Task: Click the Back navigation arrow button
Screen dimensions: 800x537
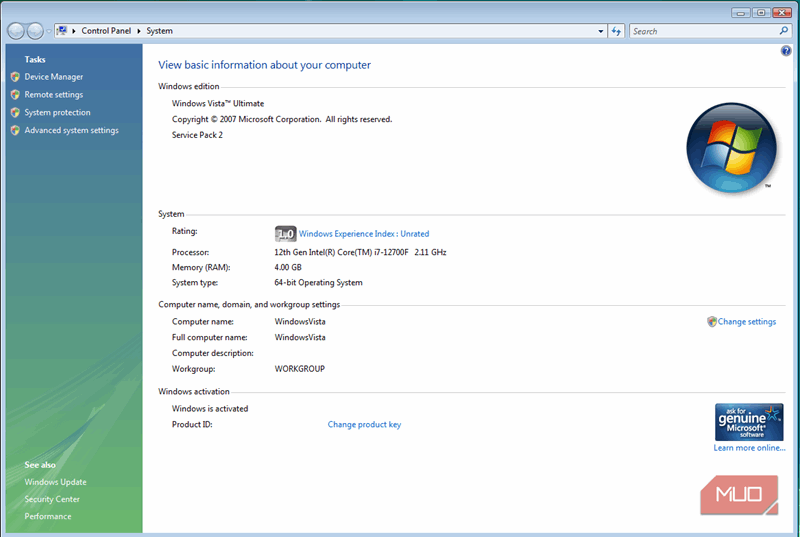Action: [16, 31]
